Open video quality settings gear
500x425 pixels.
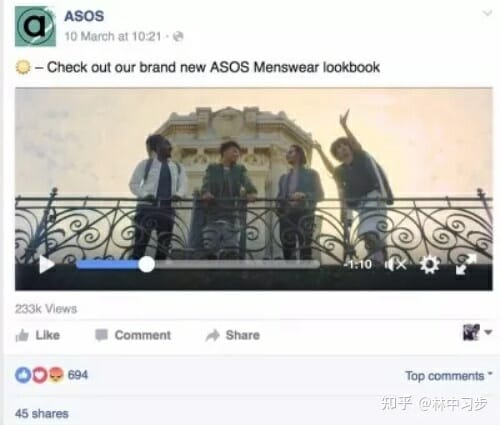[x=429, y=265]
